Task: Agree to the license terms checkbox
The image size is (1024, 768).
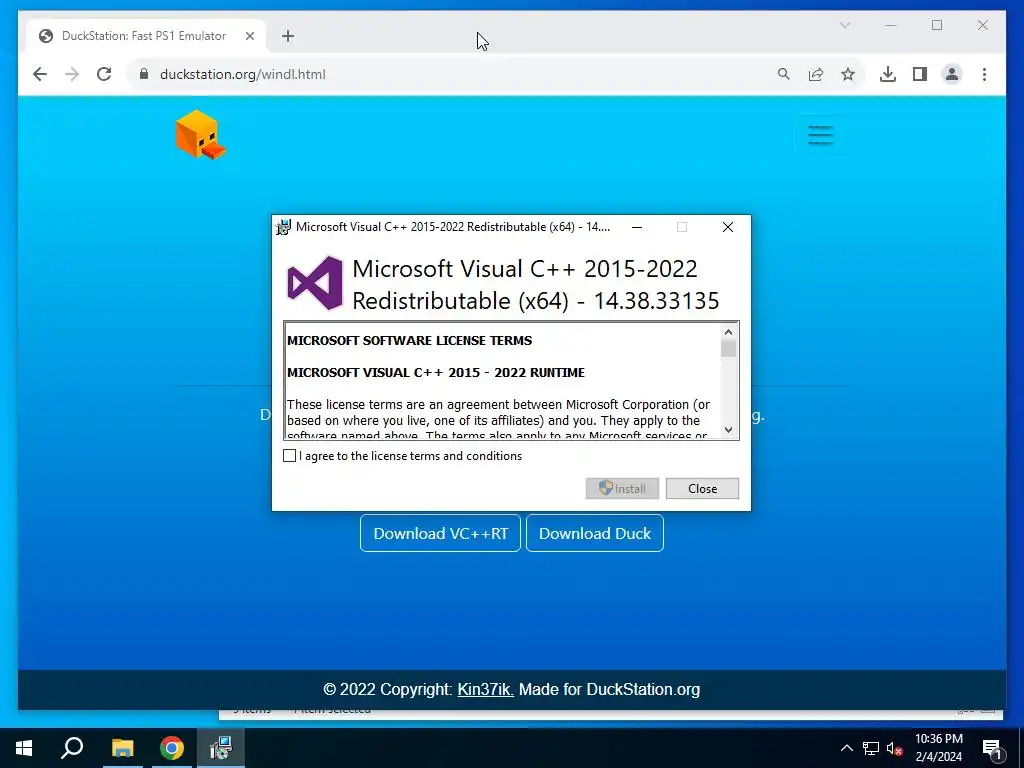Action: (289, 456)
